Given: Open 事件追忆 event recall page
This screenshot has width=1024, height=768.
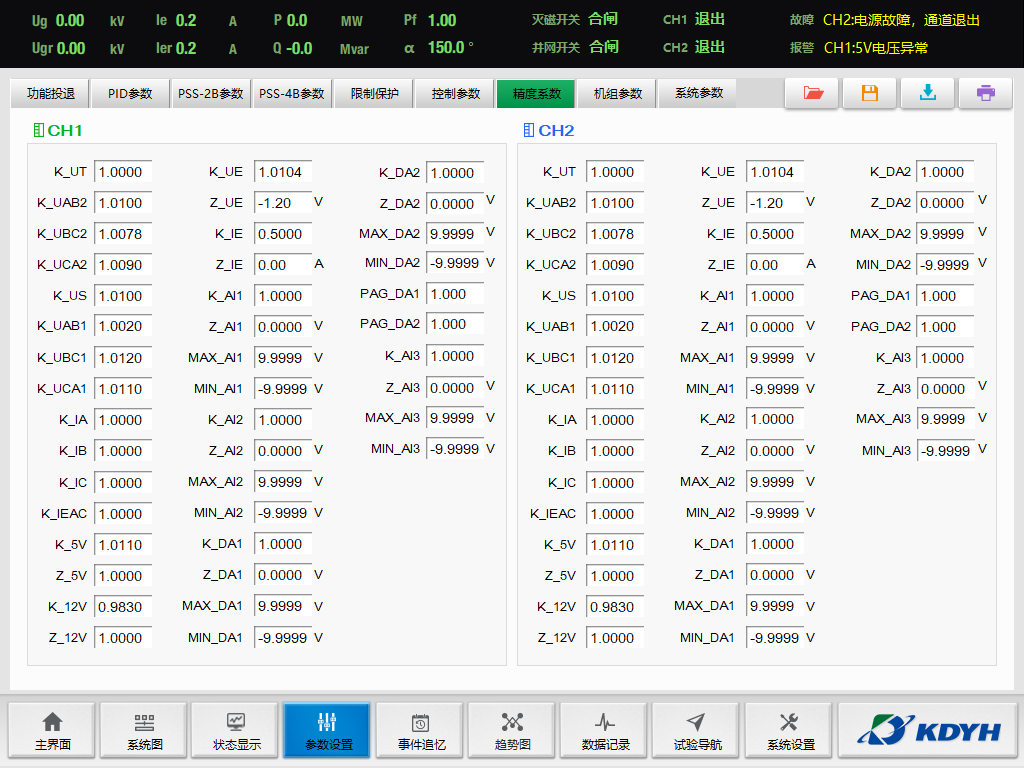Looking at the screenshot, I should point(420,731).
